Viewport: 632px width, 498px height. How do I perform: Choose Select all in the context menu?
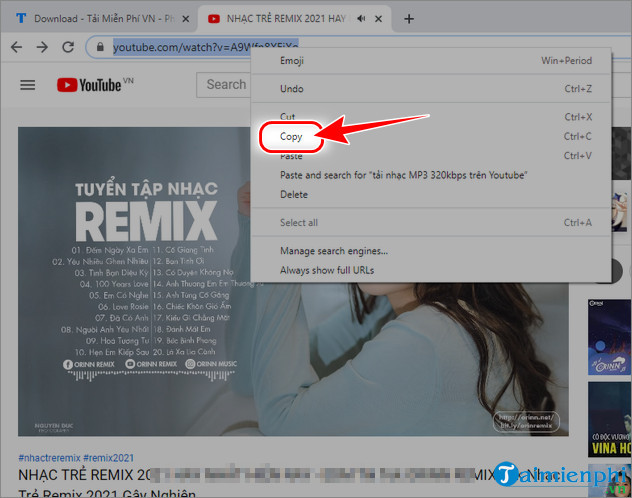[x=431, y=222]
